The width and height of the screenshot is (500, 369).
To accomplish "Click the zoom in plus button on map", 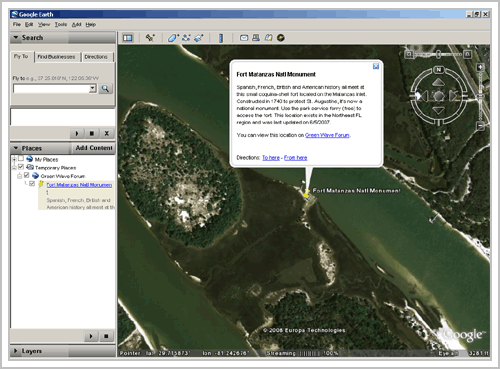I will pyautogui.click(x=480, y=67).
